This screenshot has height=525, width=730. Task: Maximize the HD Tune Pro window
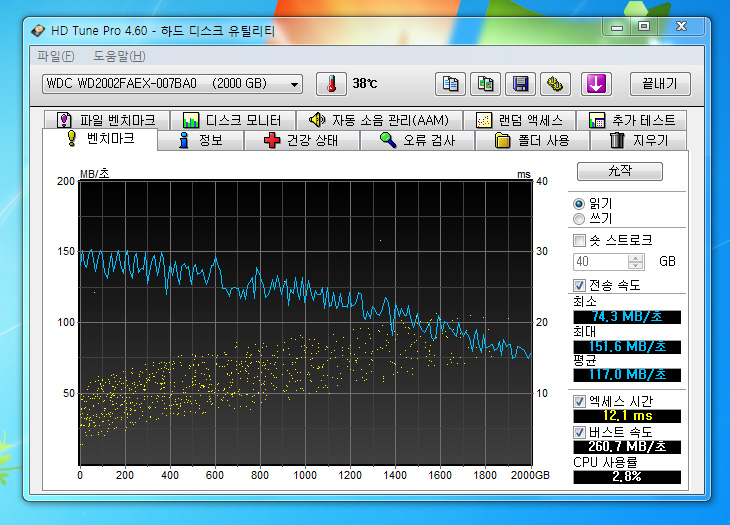(x=644, y=27)
